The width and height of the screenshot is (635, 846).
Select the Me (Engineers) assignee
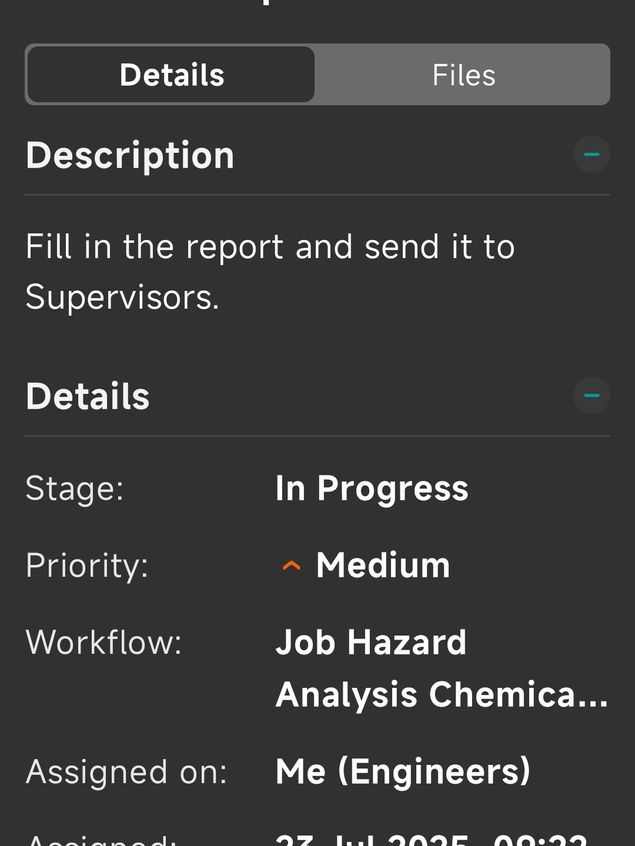pyautogui.click(x=403, y=772)
